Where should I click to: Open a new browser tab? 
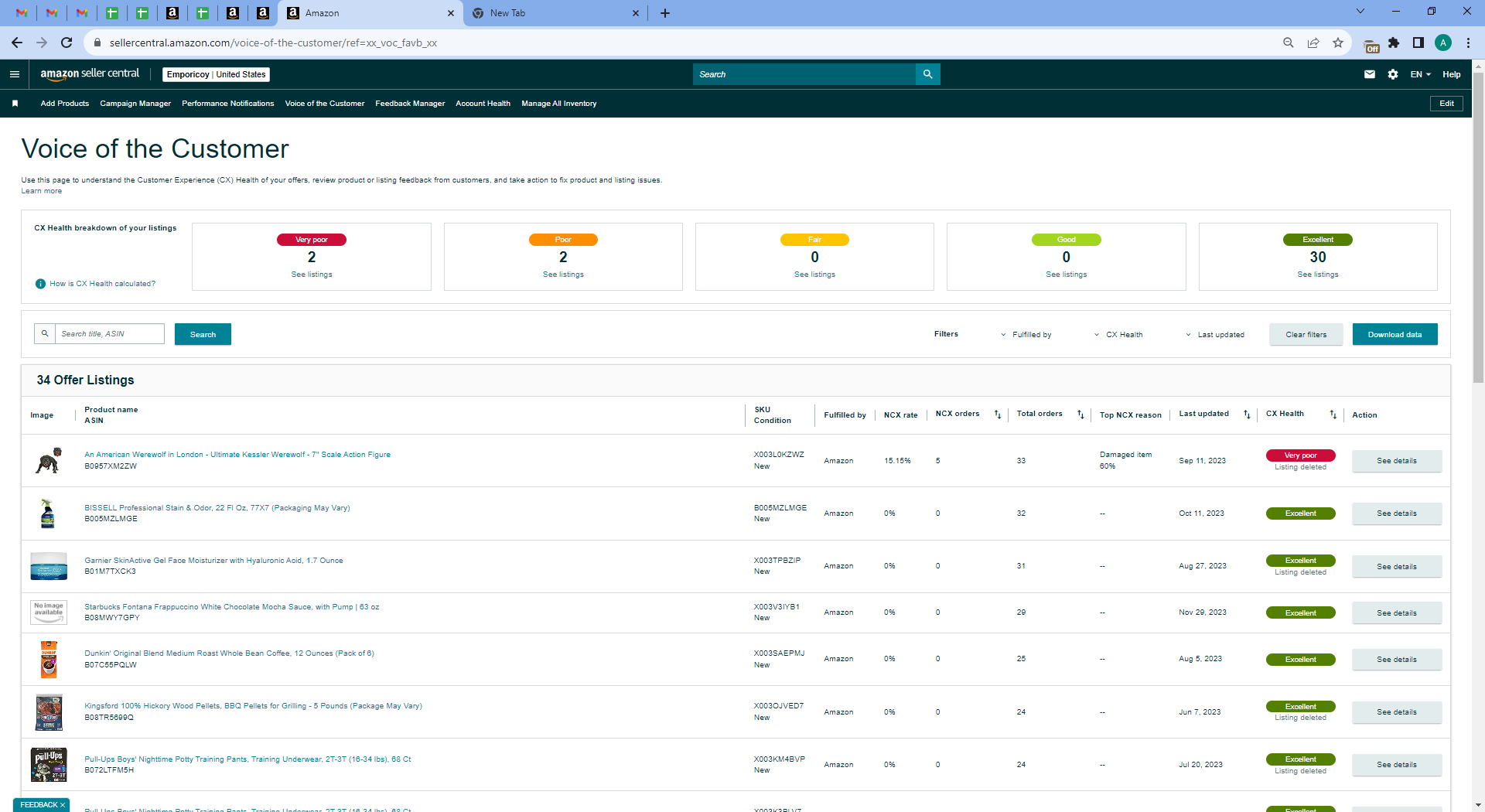(665, 13)
